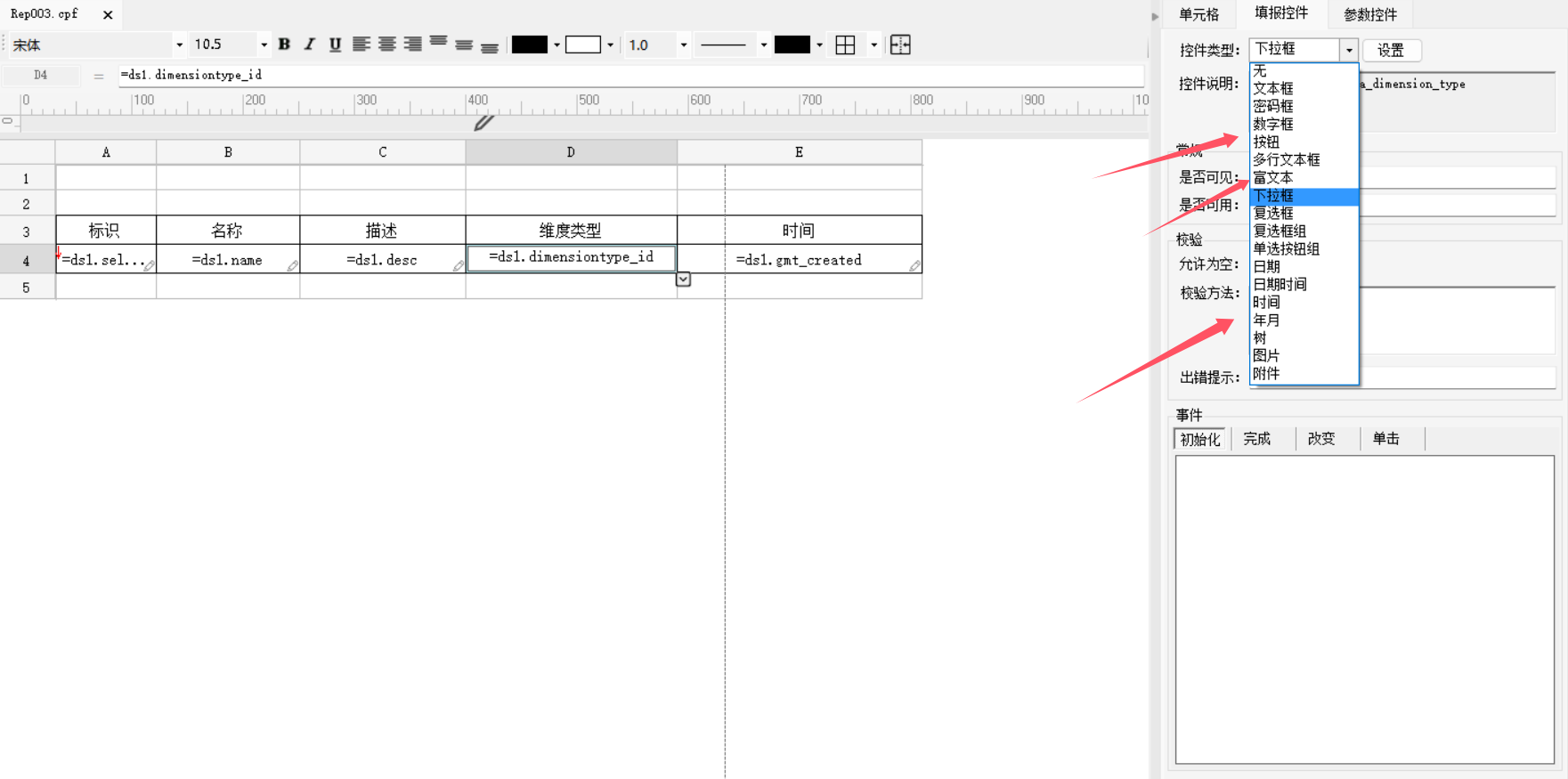Select the 单击 event tab
The height and width of the screenshot is (779, 1568).
coord(1386,439)
